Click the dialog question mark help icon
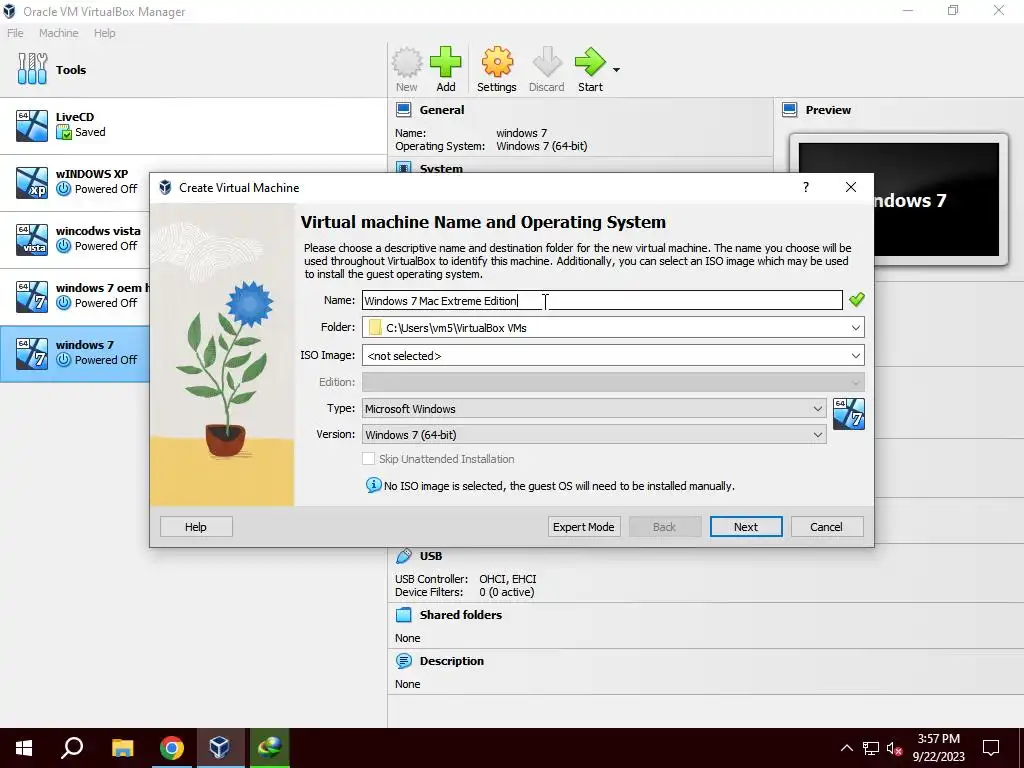Viewport: 1024px width, 768px height. [806, 187]
